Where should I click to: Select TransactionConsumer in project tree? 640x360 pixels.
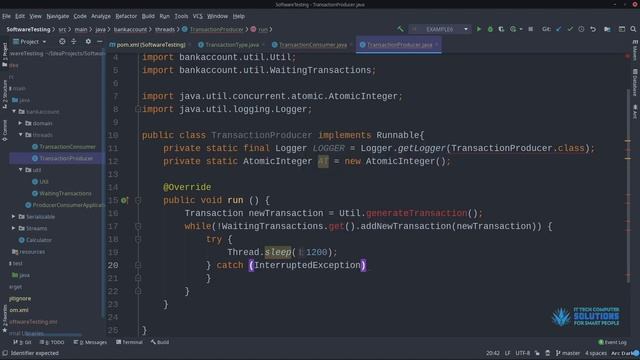(67, 147)
